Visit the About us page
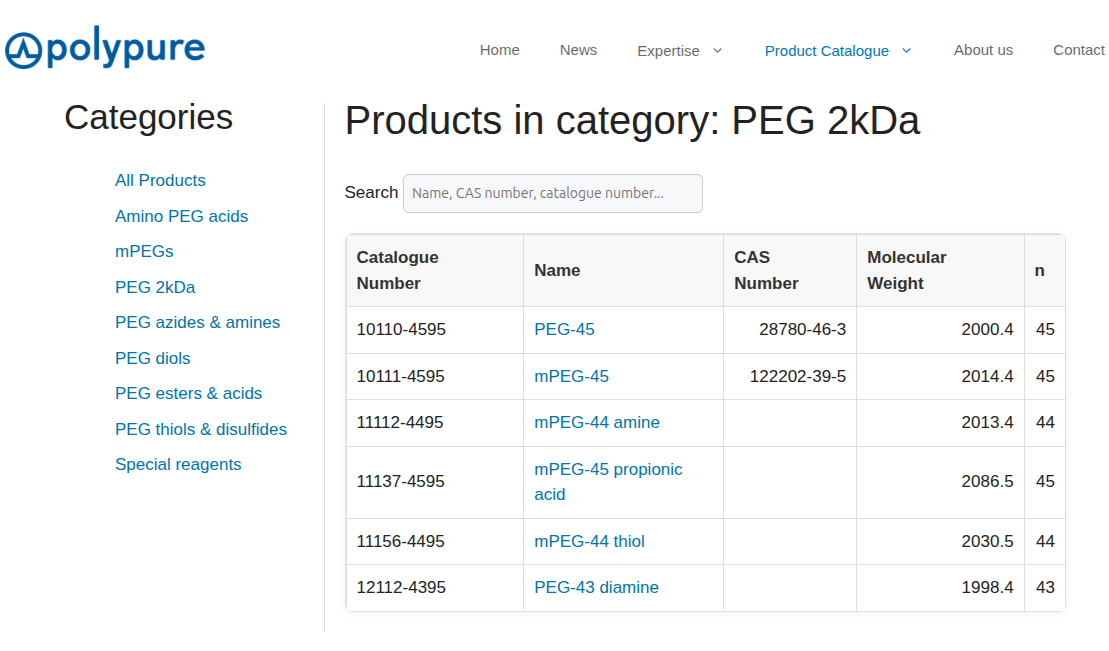 (983, 50)
